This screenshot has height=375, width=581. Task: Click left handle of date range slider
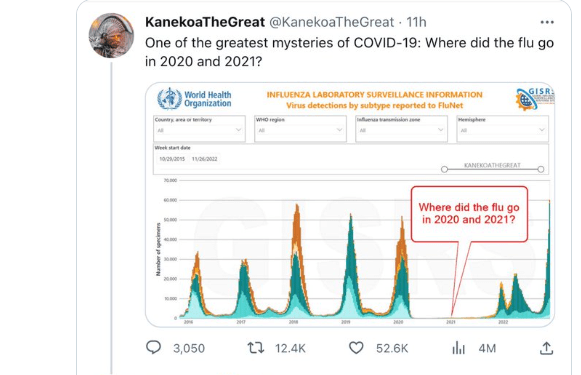[x=444, y=169]
